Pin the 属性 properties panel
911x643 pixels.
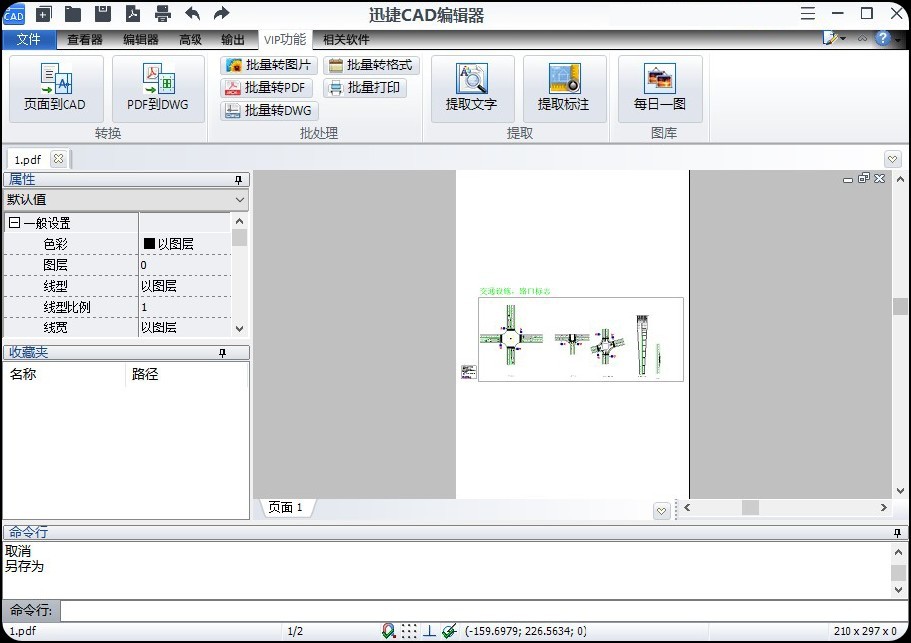click(240, 179)
